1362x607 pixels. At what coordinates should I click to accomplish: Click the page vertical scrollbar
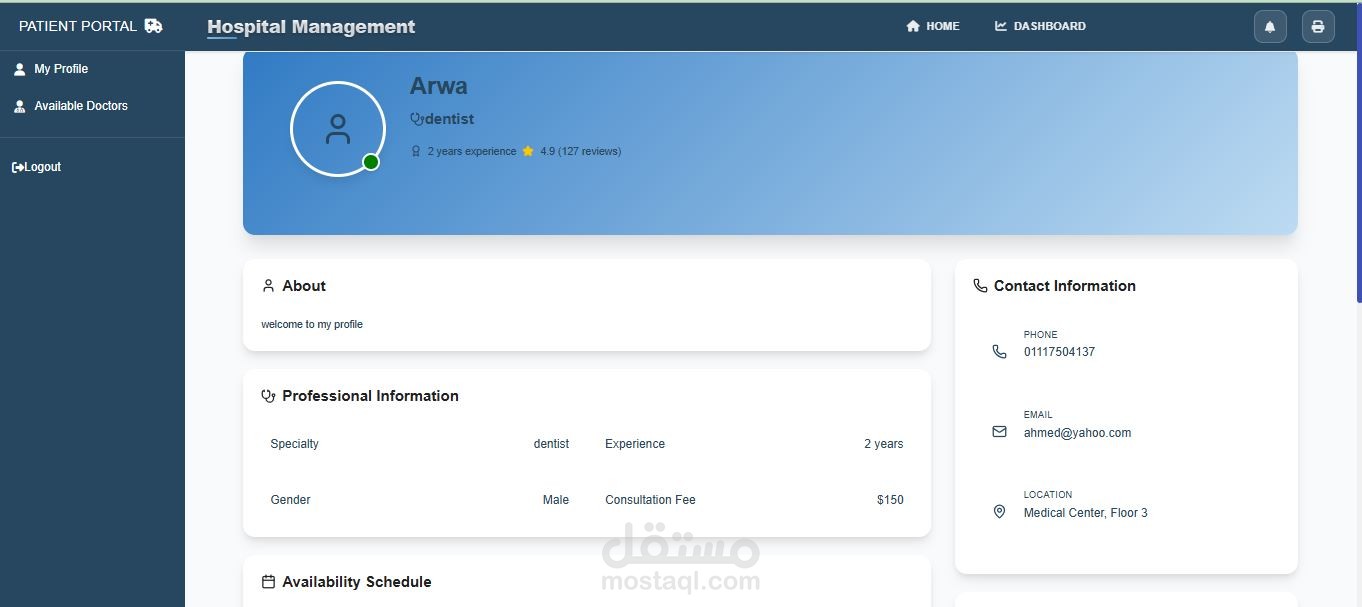click(1359, 177)
